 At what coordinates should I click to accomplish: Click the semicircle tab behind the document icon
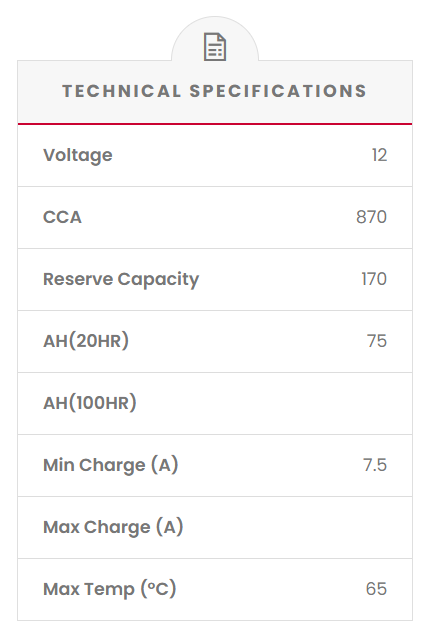(215, 39)
